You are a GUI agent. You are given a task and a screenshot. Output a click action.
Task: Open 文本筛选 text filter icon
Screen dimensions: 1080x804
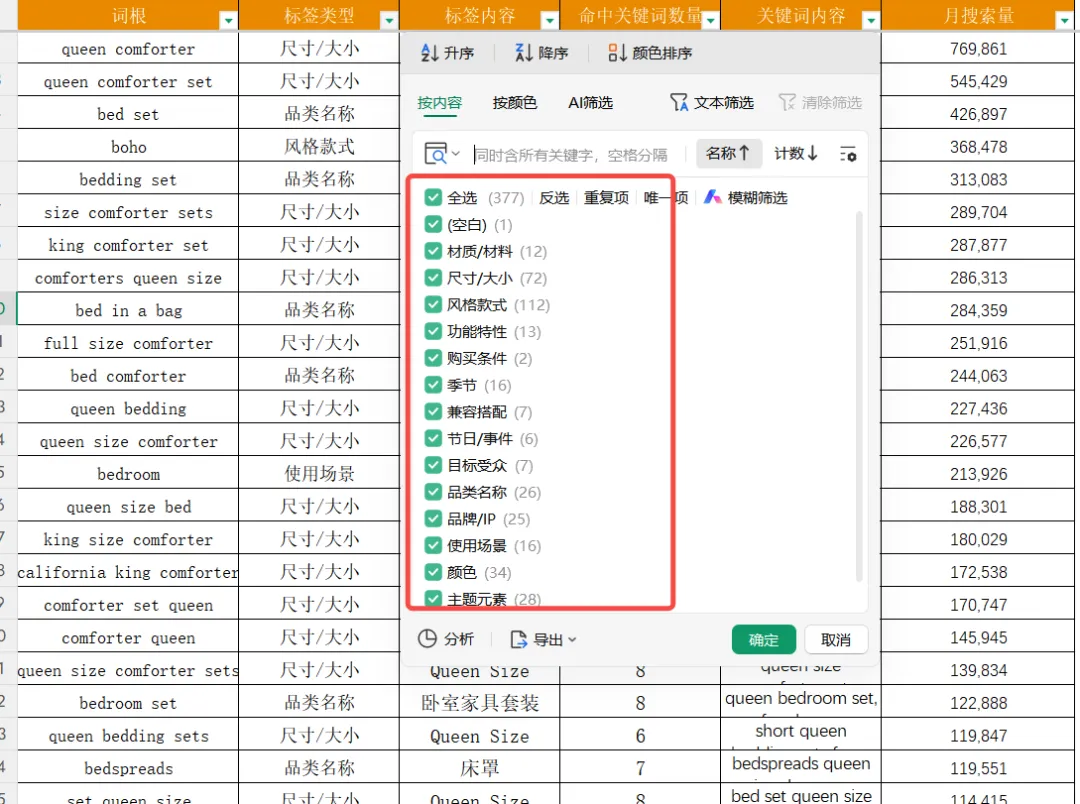pyautogui.click(x=678, y=103)
